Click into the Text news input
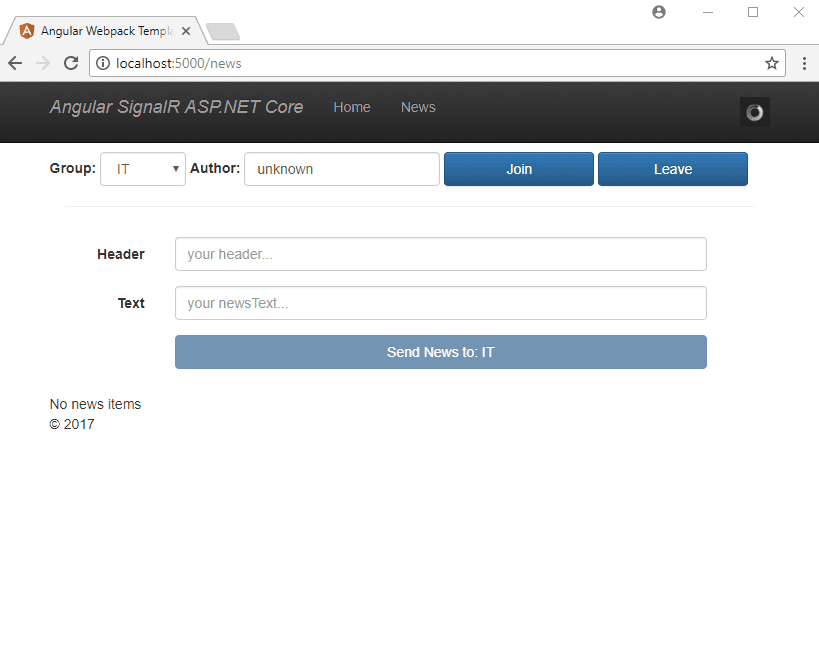The height and width of the screenshot is (651, 819). [x=440, y=303]
